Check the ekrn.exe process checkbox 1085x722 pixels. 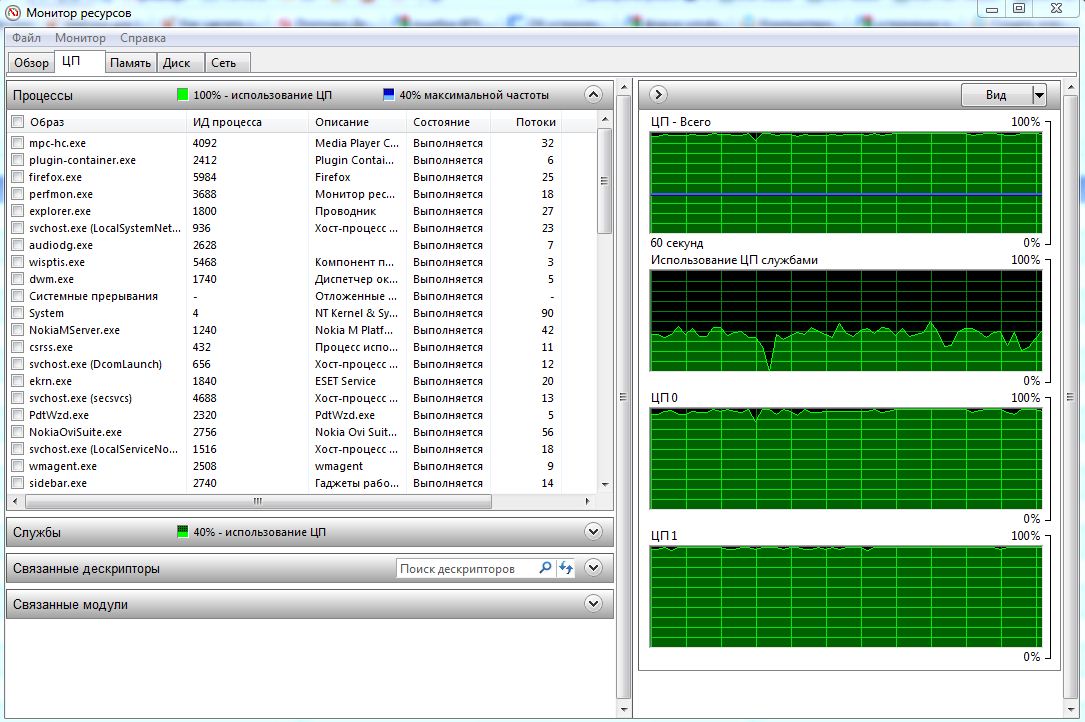pyautogui.click(x=18, y=381)
